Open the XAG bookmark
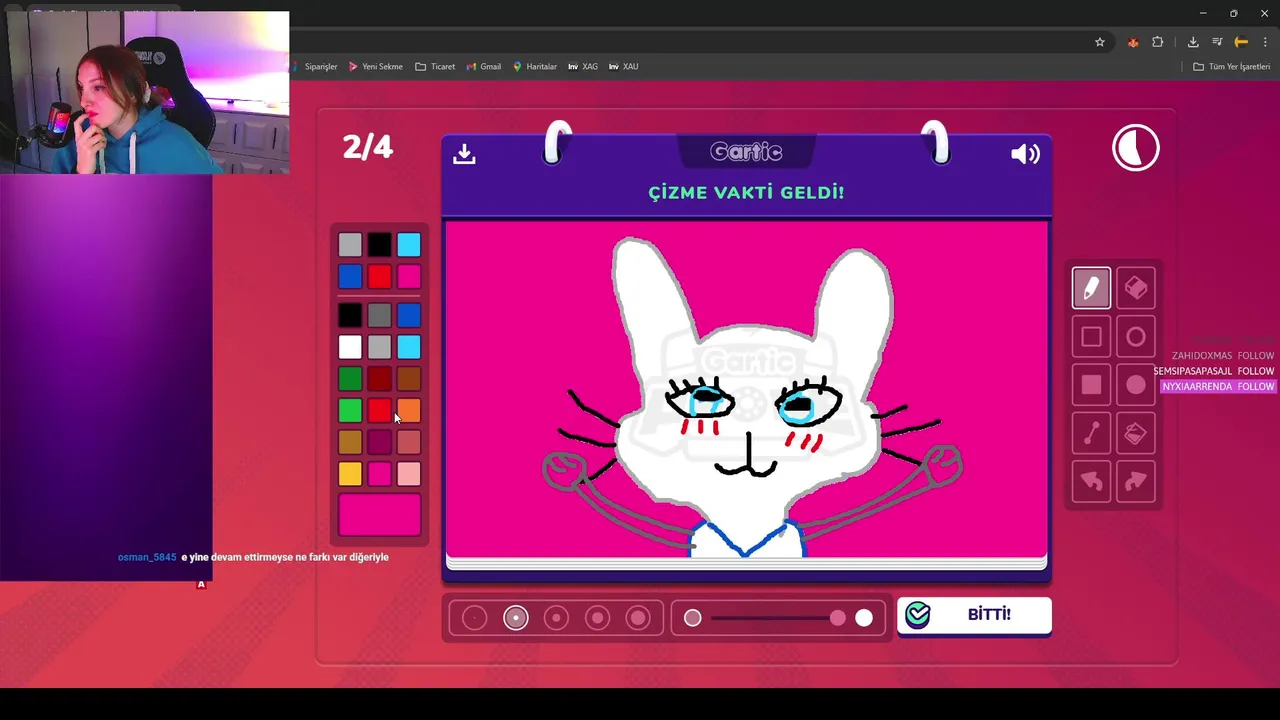Image resolution: width=1280 pixels, height=720 pixels. [583, 67]
